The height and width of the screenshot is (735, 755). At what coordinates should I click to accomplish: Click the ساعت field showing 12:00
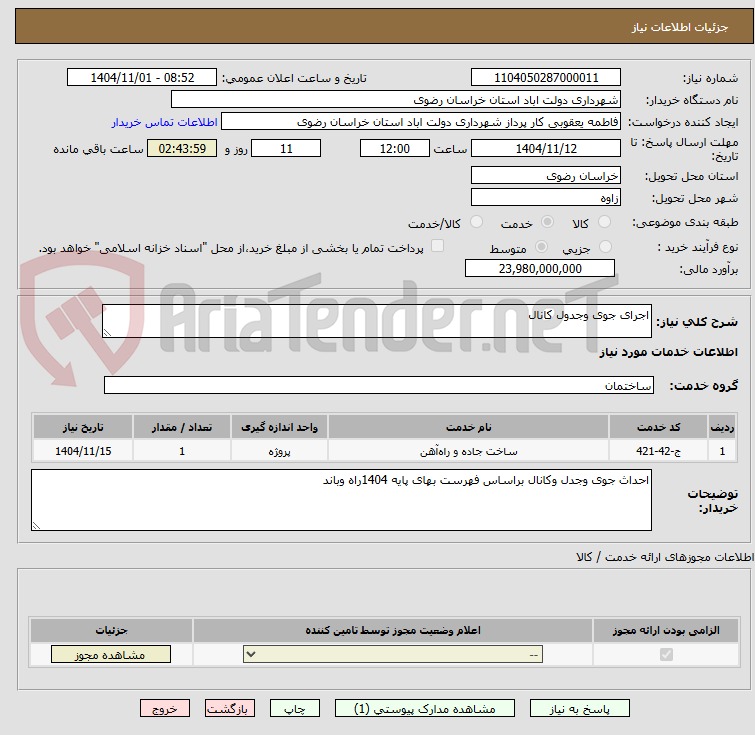pos(395,148)
